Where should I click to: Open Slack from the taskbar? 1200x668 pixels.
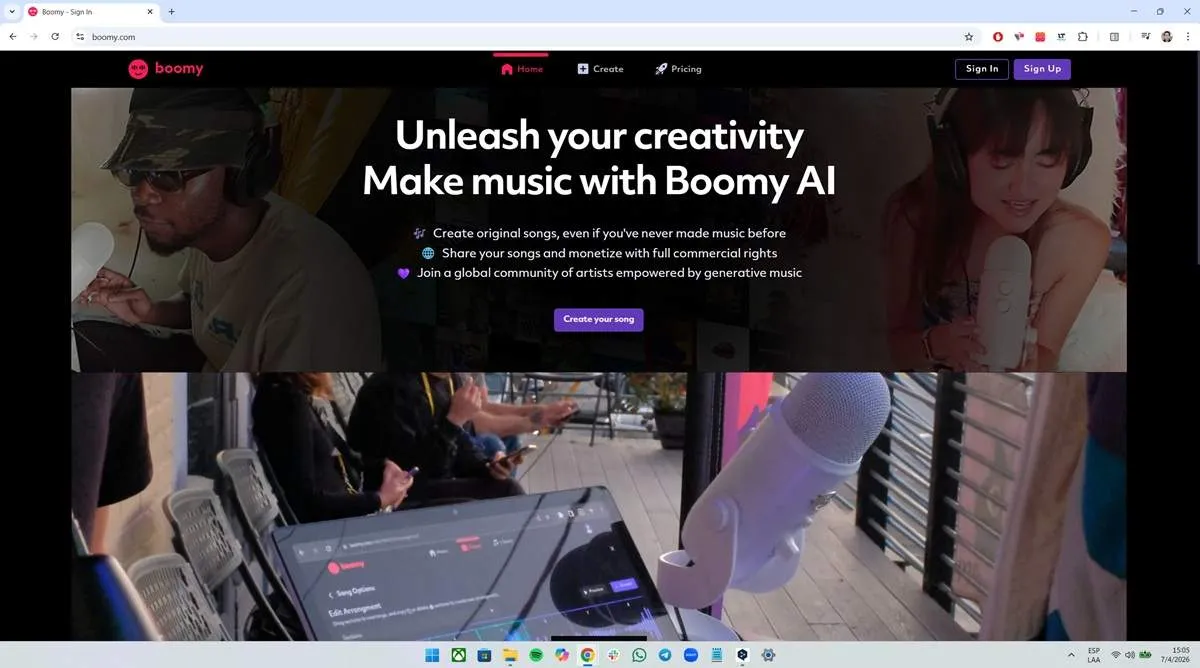[x=613, y=655]
